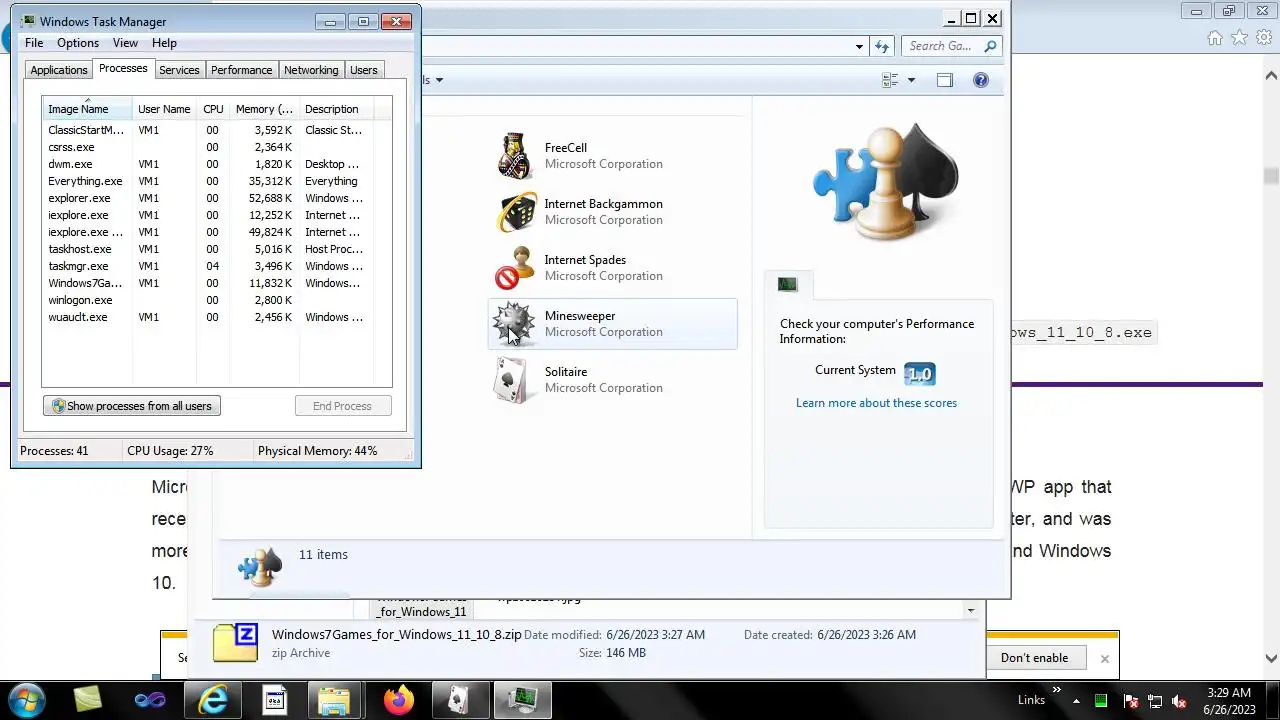This screenshot has height=720, width=1280.
Task: Select the winlogon.exe process row
Action: pyautogui.click(x=216, y=300)
